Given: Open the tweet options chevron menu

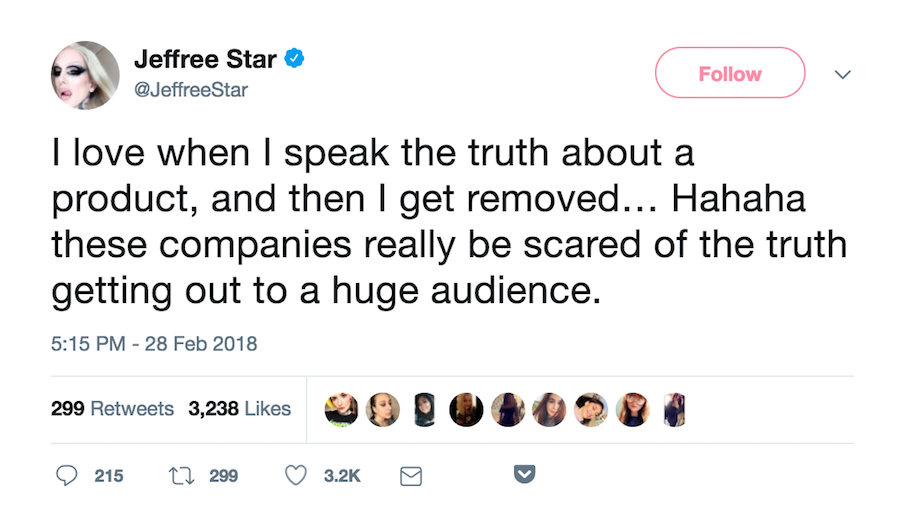Looking at the screenshot, I should point(842,74).
